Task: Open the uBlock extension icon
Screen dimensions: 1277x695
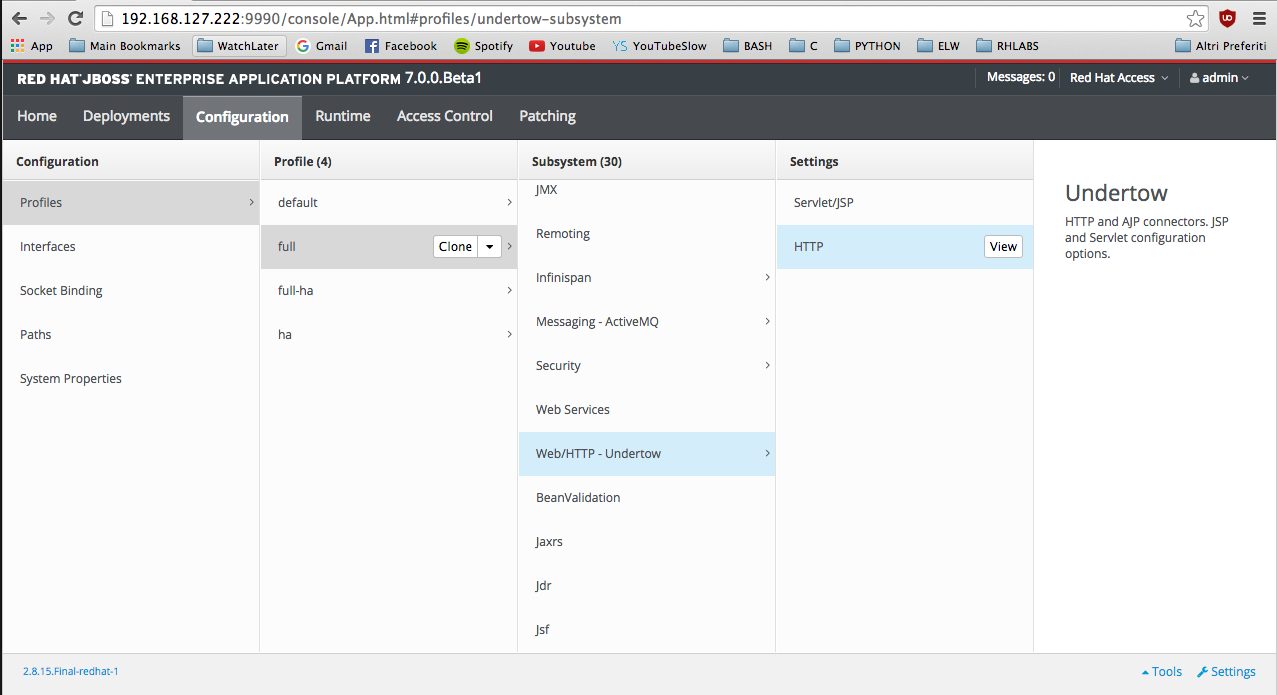Action: click(x=1226, y=18)
